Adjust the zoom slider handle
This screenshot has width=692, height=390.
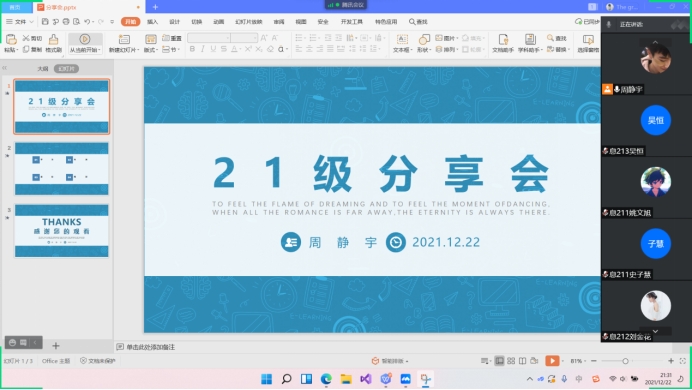point(625,361)
